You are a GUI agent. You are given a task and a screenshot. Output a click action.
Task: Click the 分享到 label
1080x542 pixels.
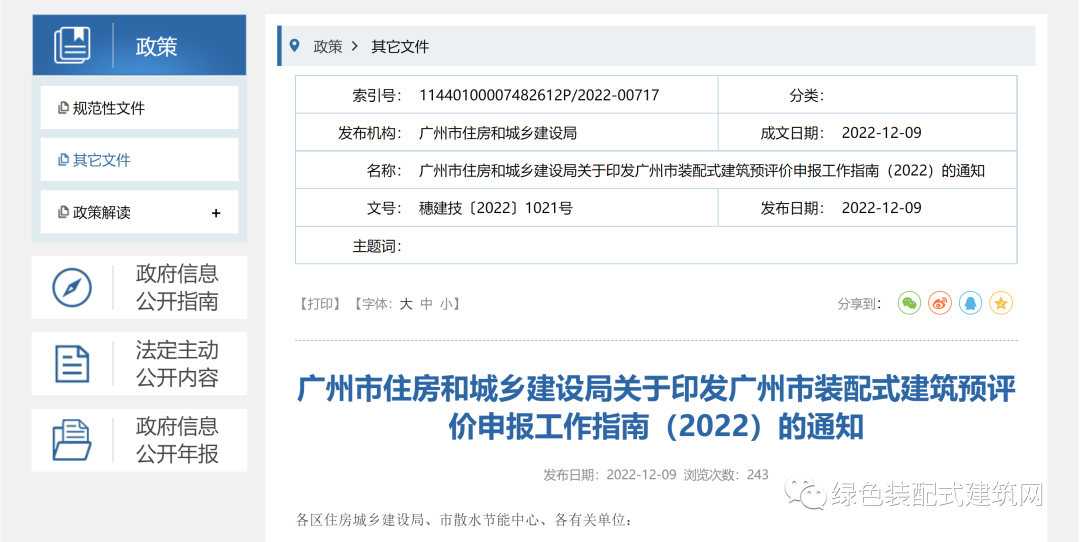pos(860,304)
